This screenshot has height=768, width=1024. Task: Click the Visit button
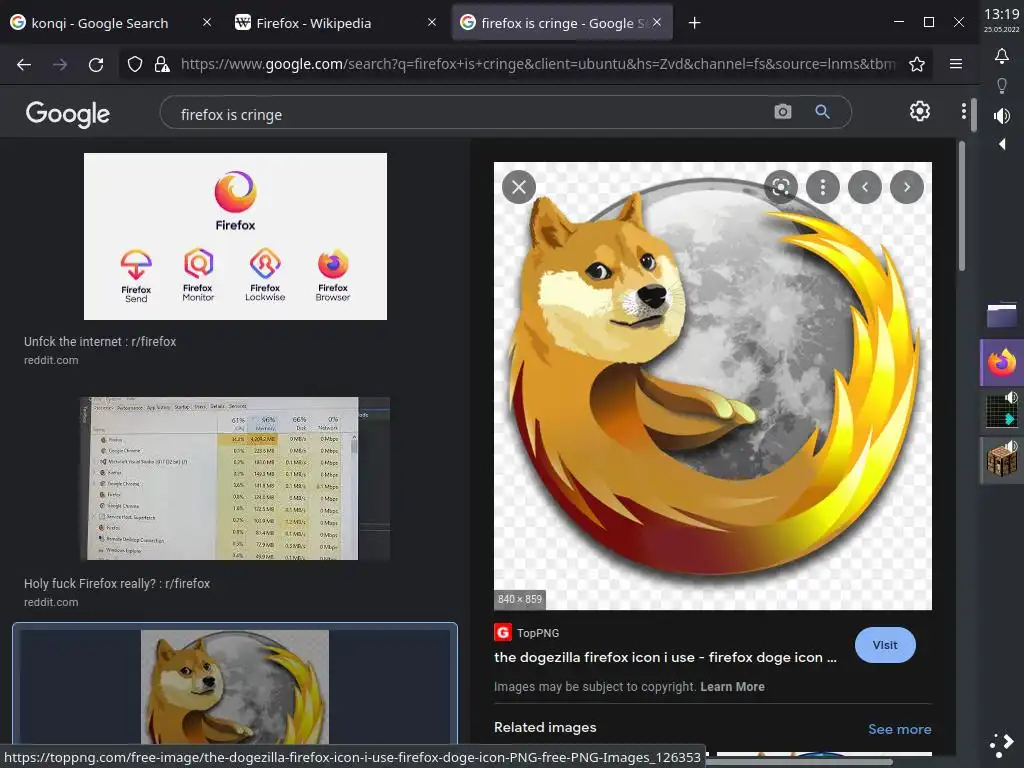tap(885, 645)
